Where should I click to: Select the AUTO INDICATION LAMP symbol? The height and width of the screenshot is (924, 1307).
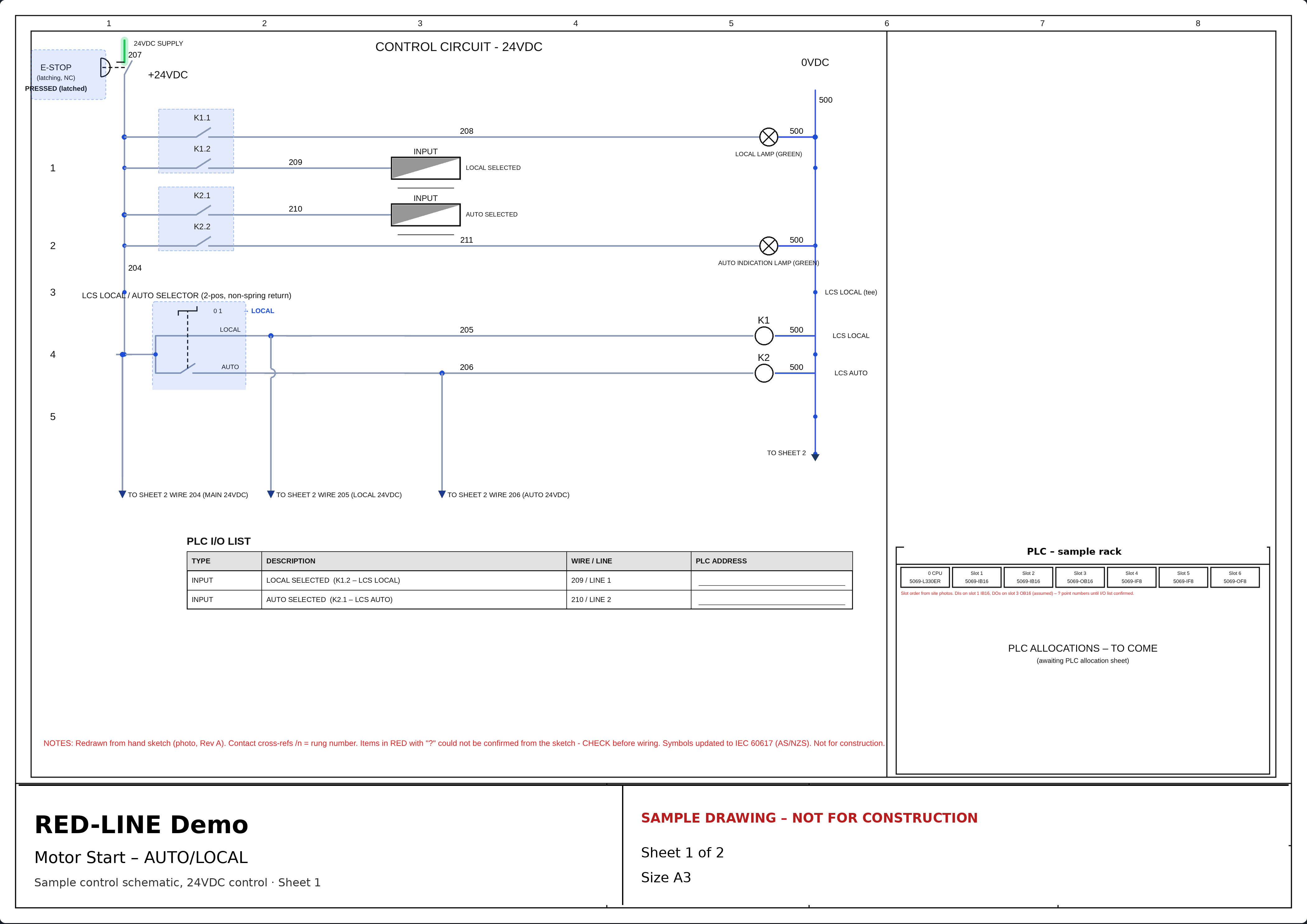(x=769, y=246)
